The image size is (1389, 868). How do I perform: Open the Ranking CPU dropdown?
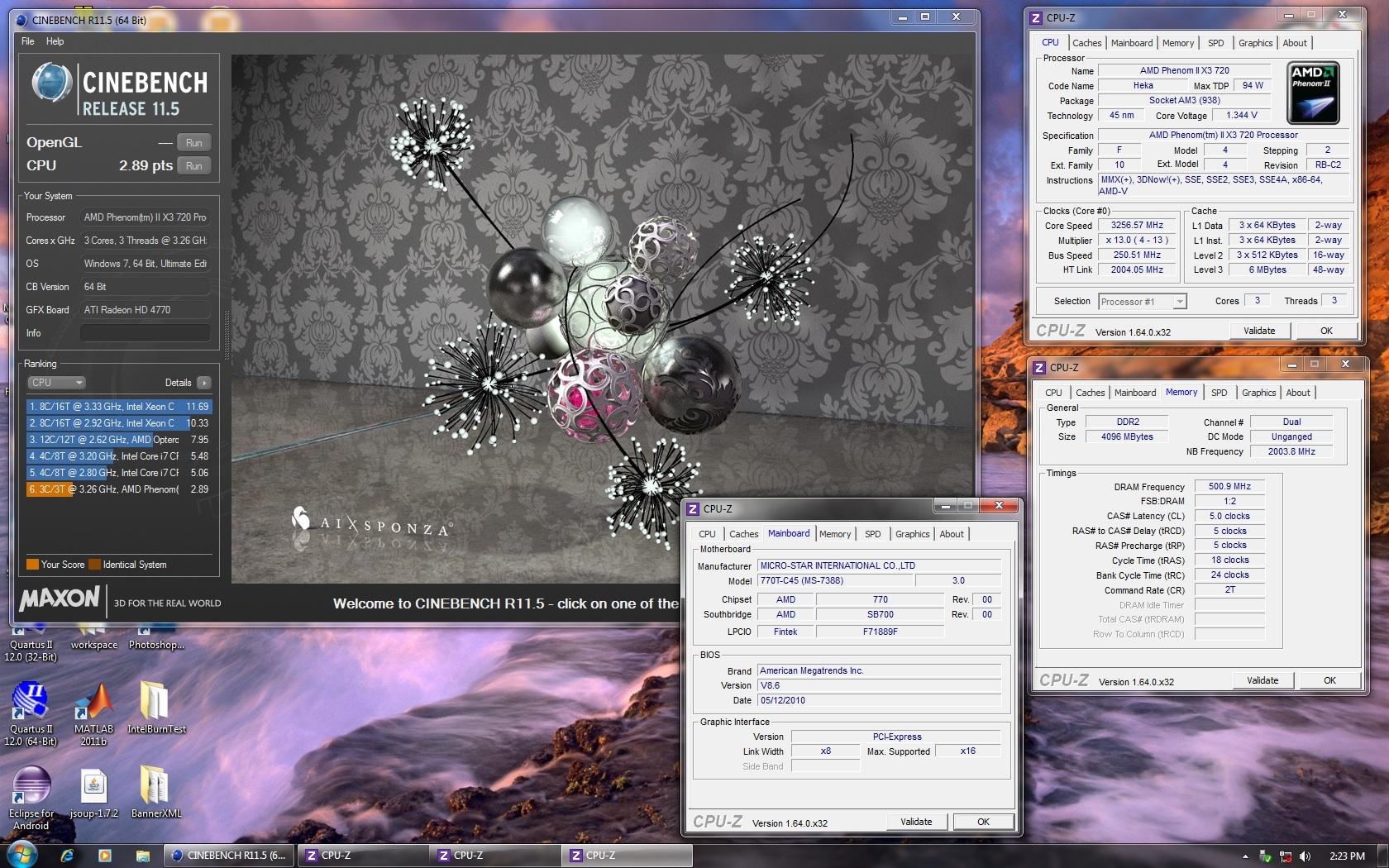(x=57, y=383)
